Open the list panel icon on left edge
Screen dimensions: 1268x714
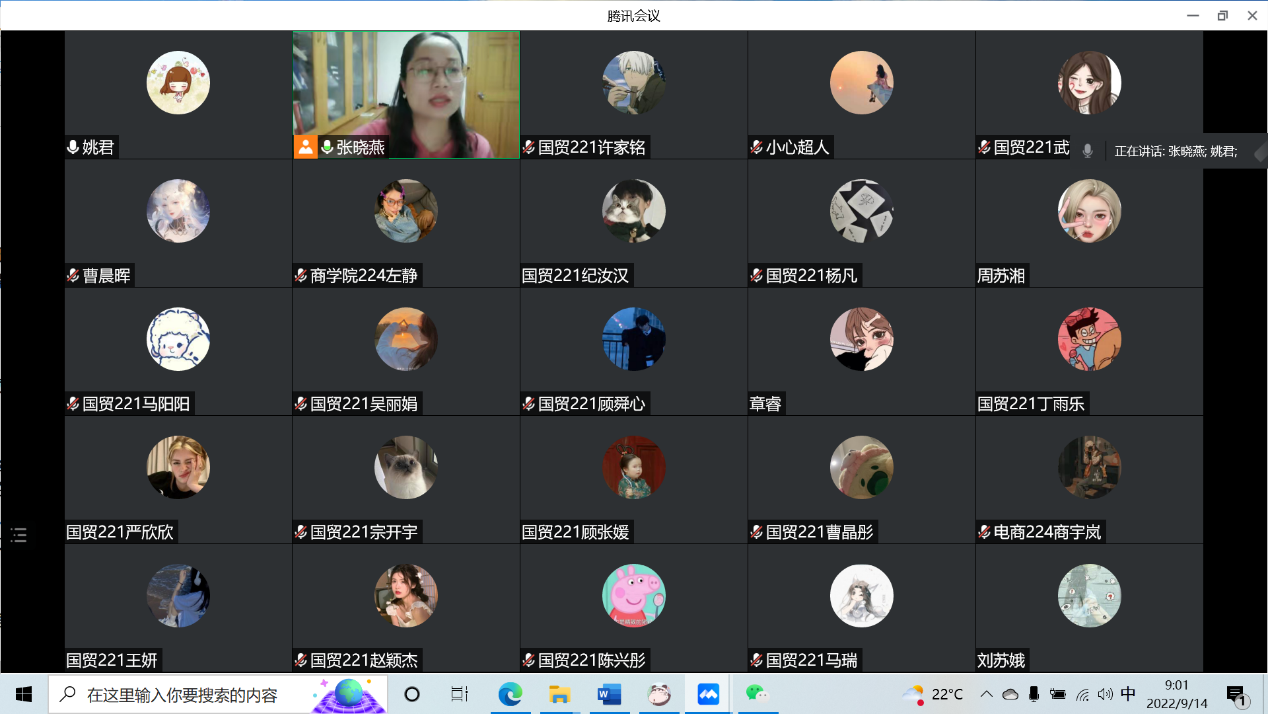coord(19,535)
